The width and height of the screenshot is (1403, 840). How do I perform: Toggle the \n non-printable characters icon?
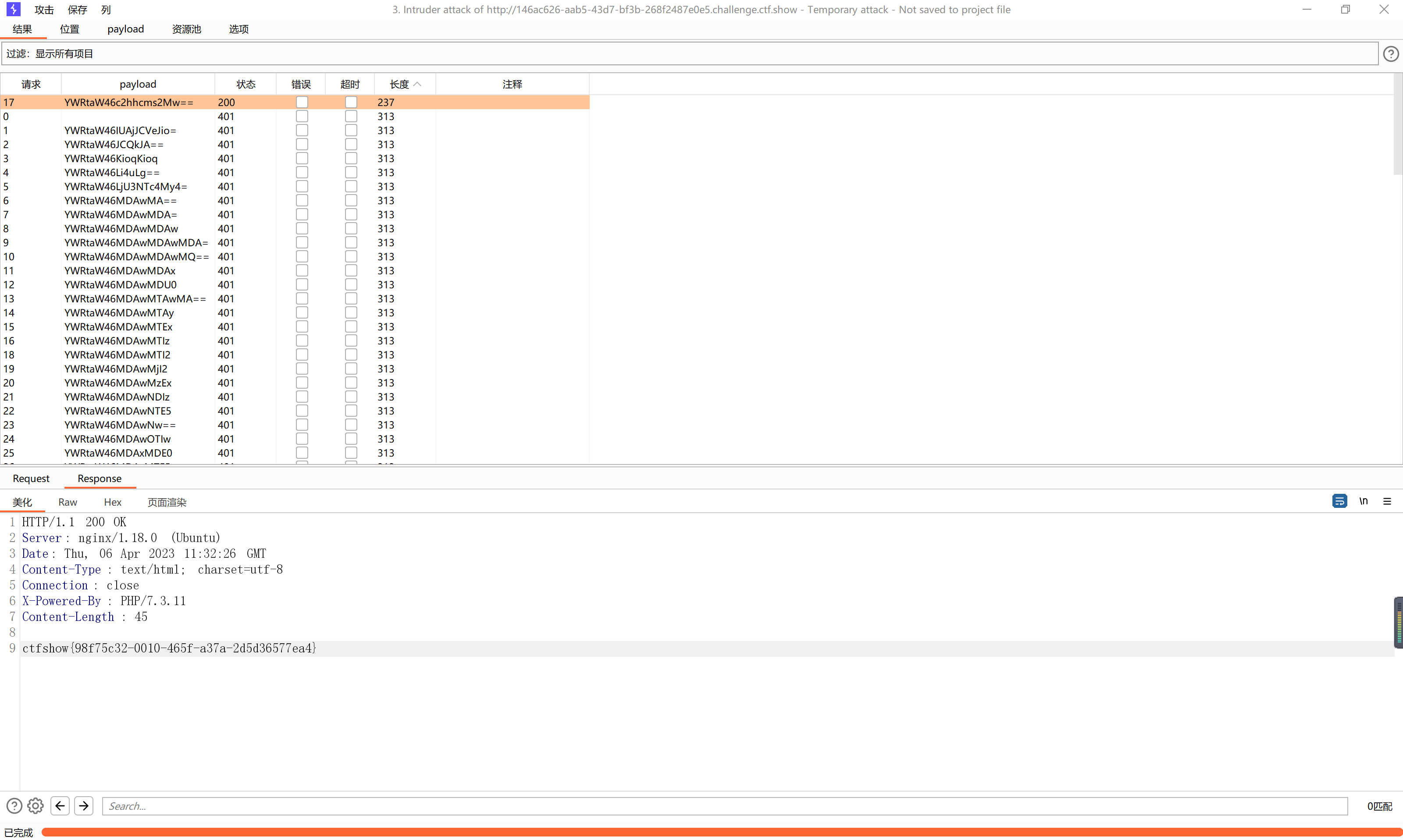click(x=1364, y=501)
